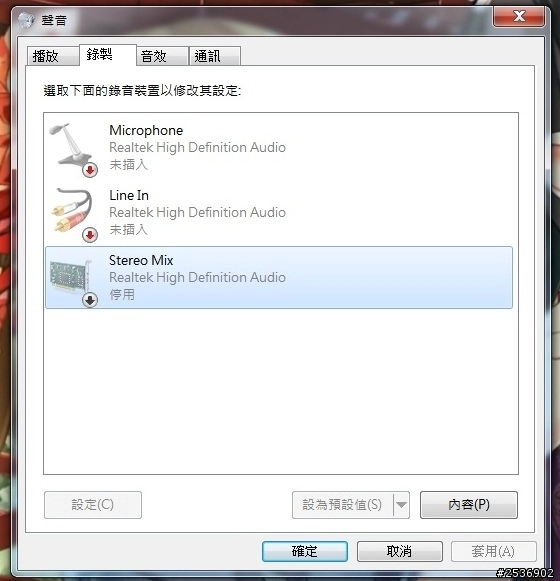Click the 套用(A) apply button
Image resolution: width=560 pixels, height=581 pixels.
pyautogui.click(x=493, y=551)
